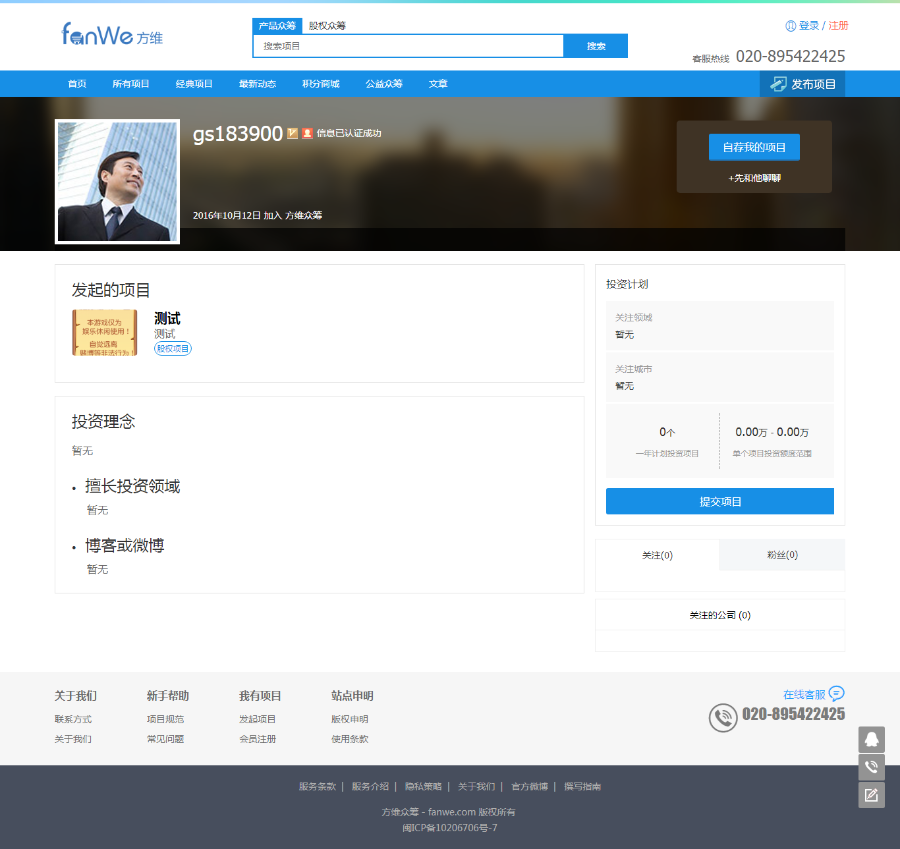This screenshot has width=900, height=849.
Task: Click the fanWe logo
Action: [112, 34]
